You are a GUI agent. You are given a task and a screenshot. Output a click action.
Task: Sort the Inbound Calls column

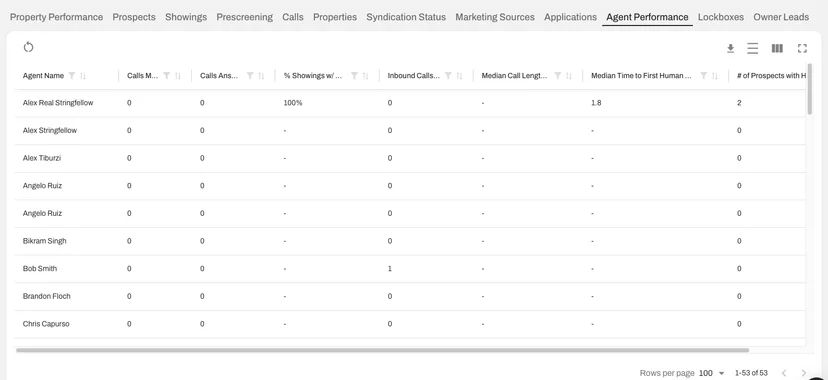pos(459,76)
